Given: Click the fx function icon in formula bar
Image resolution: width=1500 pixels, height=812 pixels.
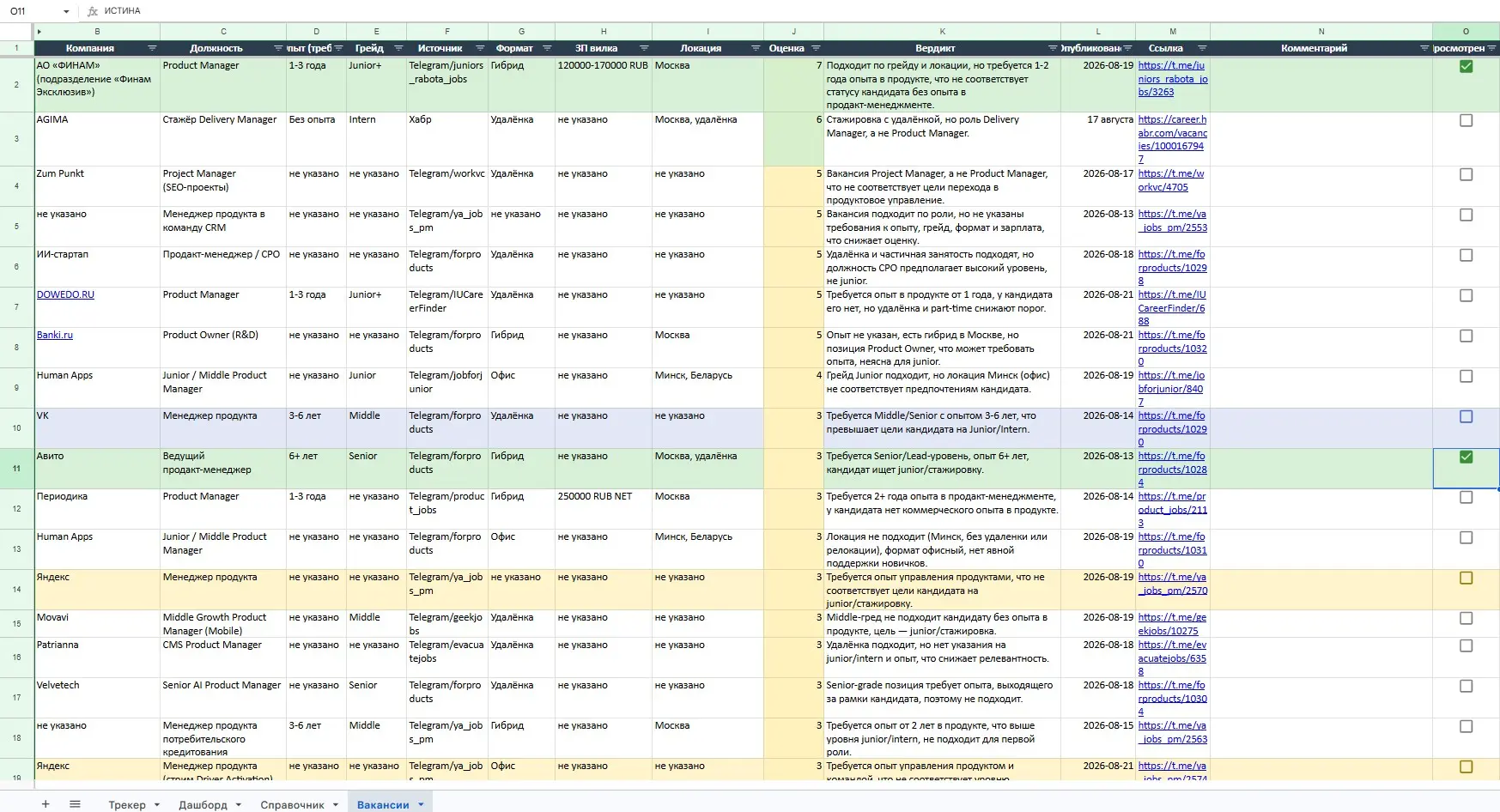Looking at the screenshot, I should click(x=93, y=11).
